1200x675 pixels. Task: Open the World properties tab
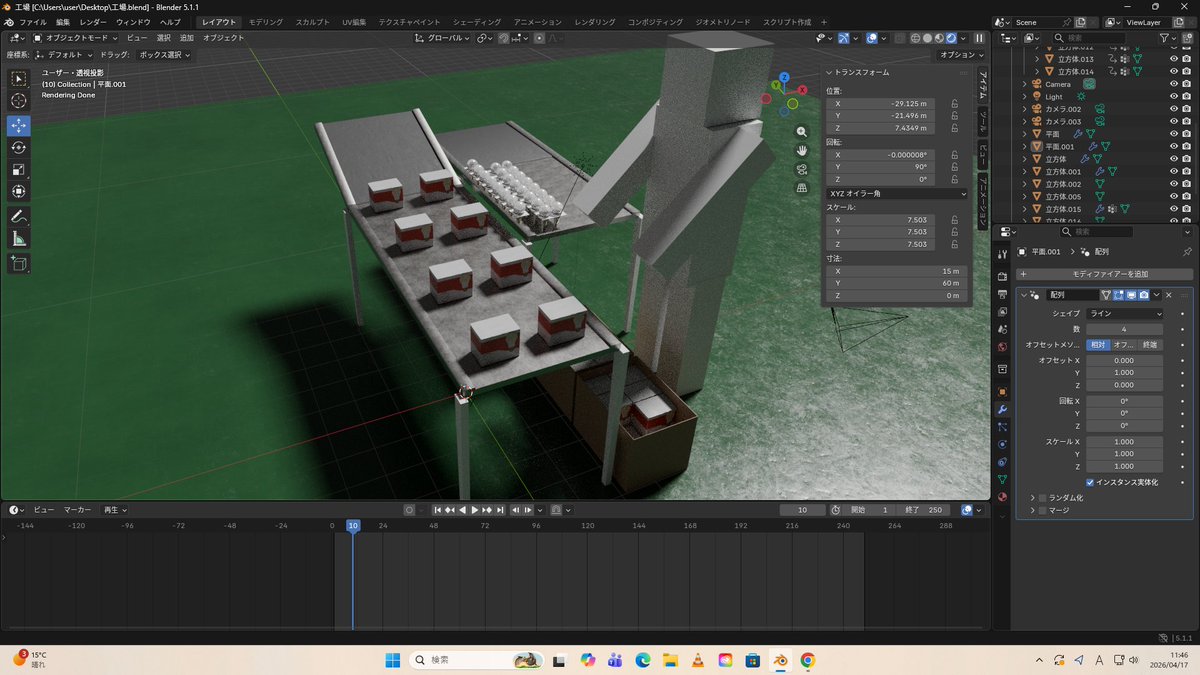[1002, 348]
